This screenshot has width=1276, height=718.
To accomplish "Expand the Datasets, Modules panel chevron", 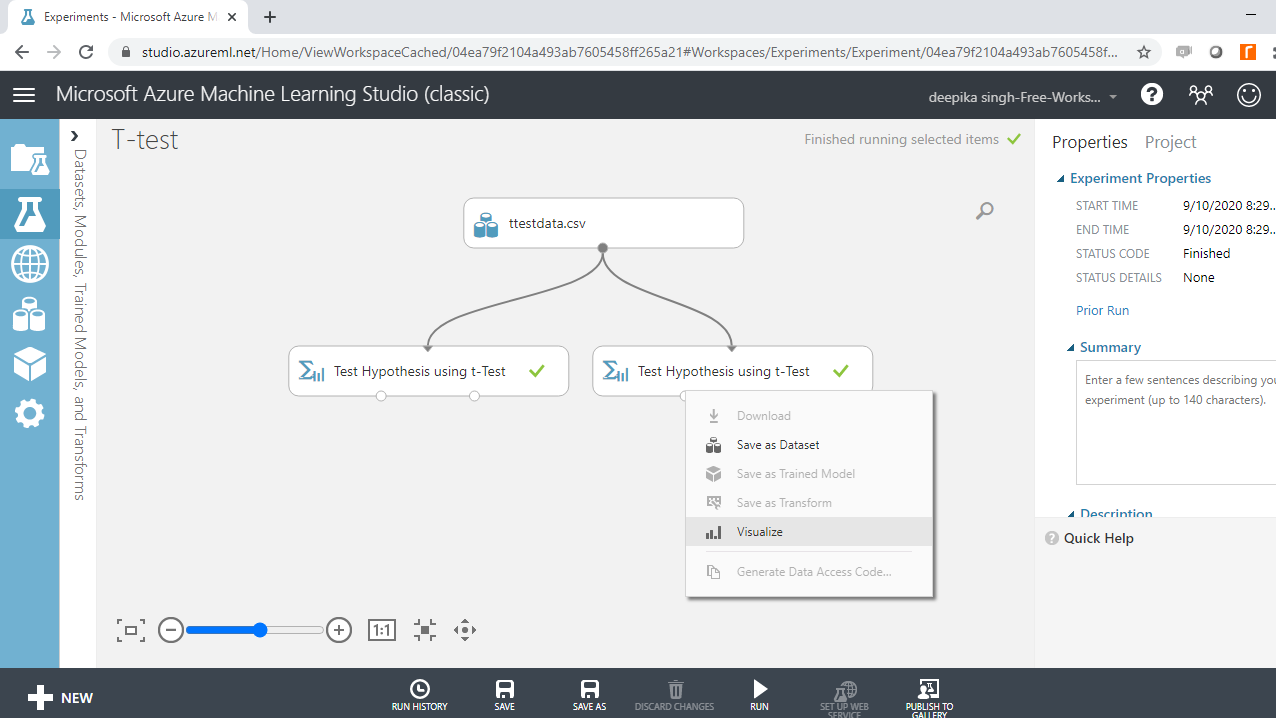I will tap(74, 136).
